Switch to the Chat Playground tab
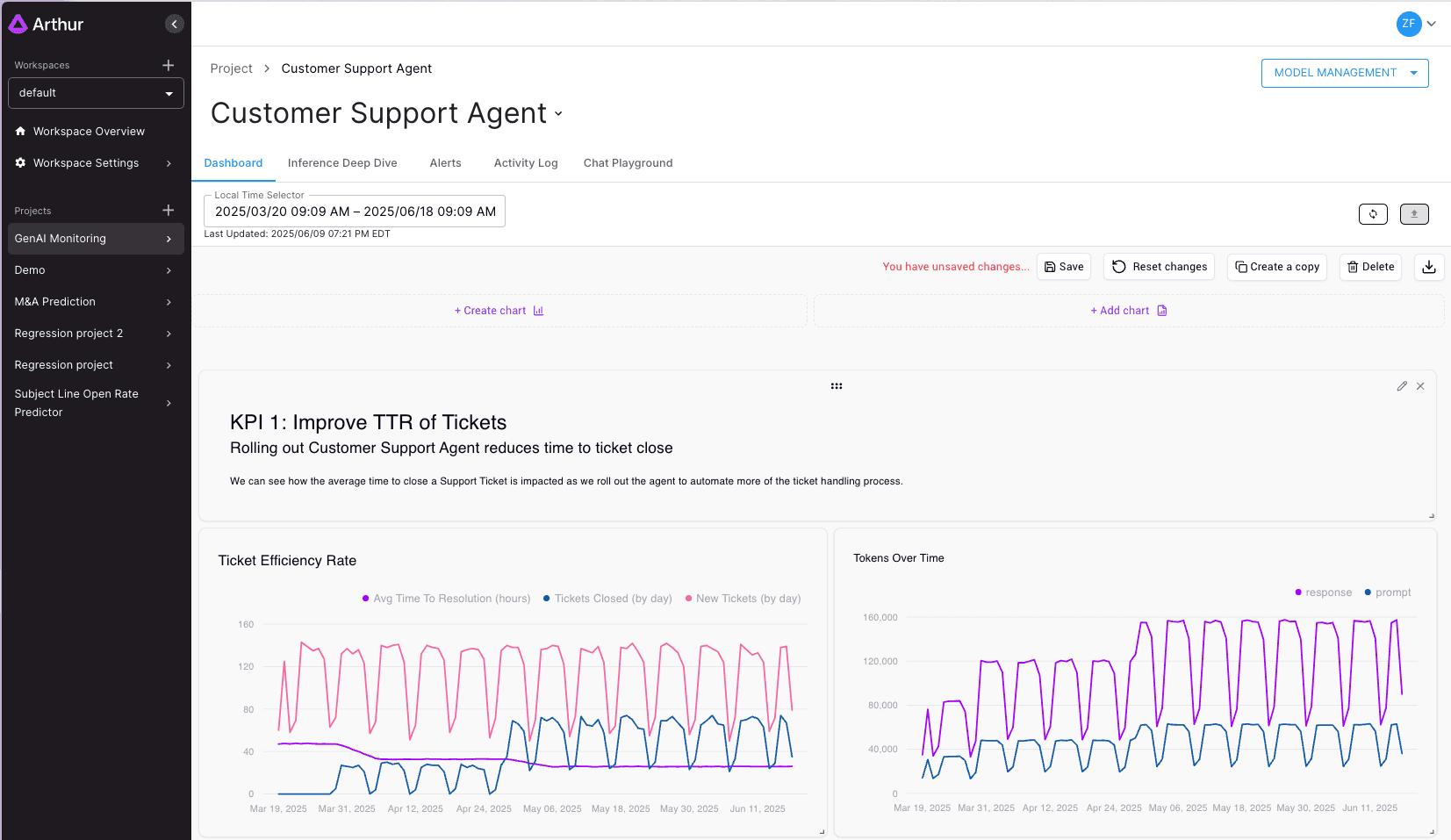 pos(628,162)
